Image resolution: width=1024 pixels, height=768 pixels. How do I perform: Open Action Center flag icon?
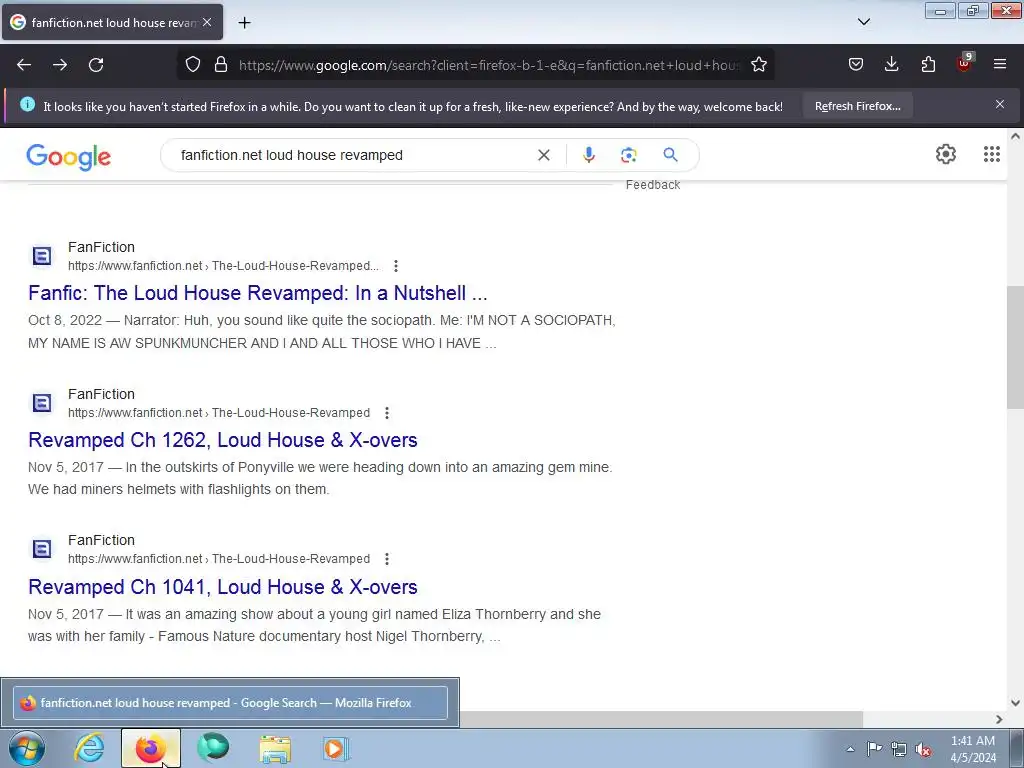[x=874, y=748]
